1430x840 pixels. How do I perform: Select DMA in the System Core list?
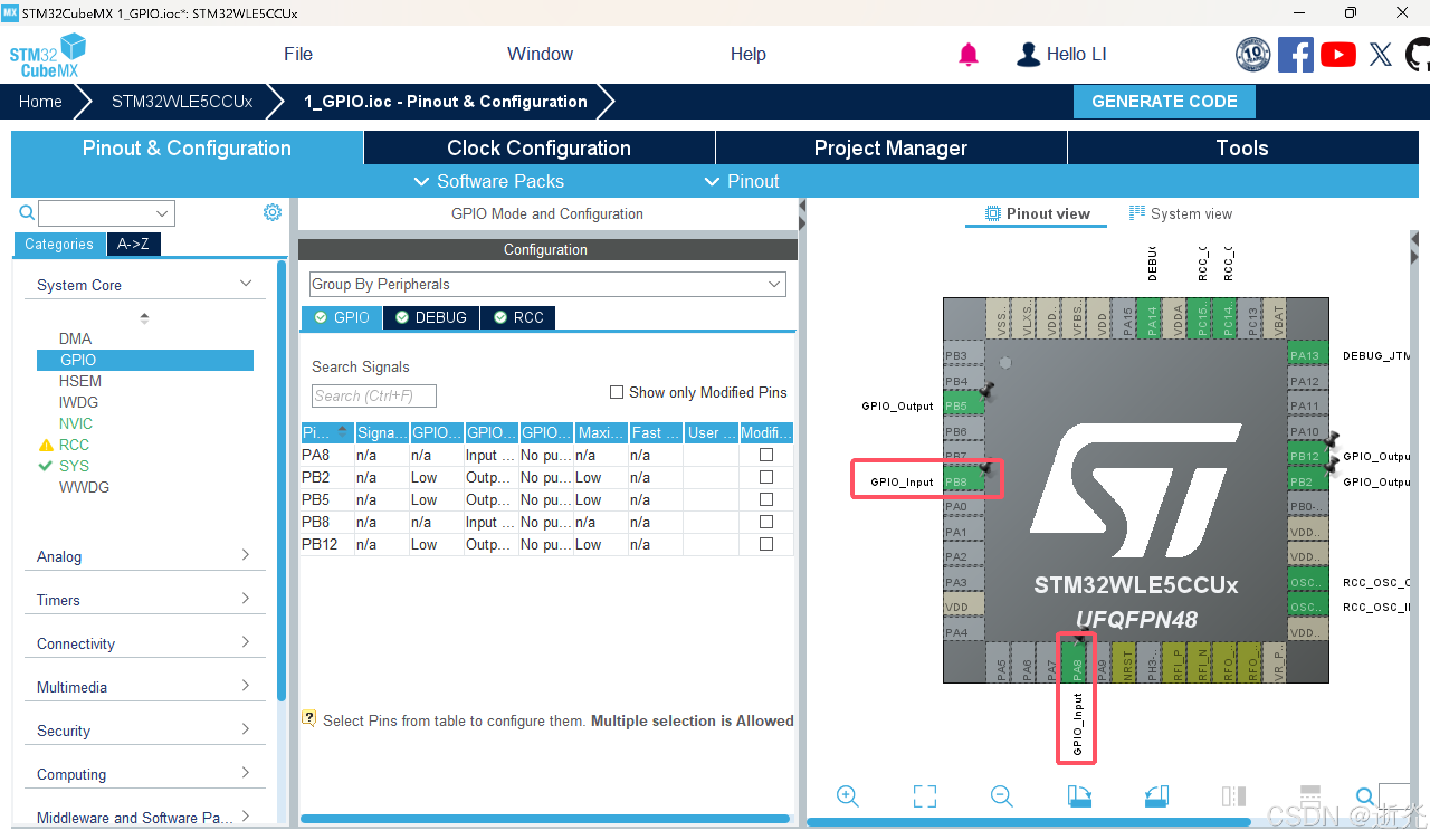[x=75, y=339]
